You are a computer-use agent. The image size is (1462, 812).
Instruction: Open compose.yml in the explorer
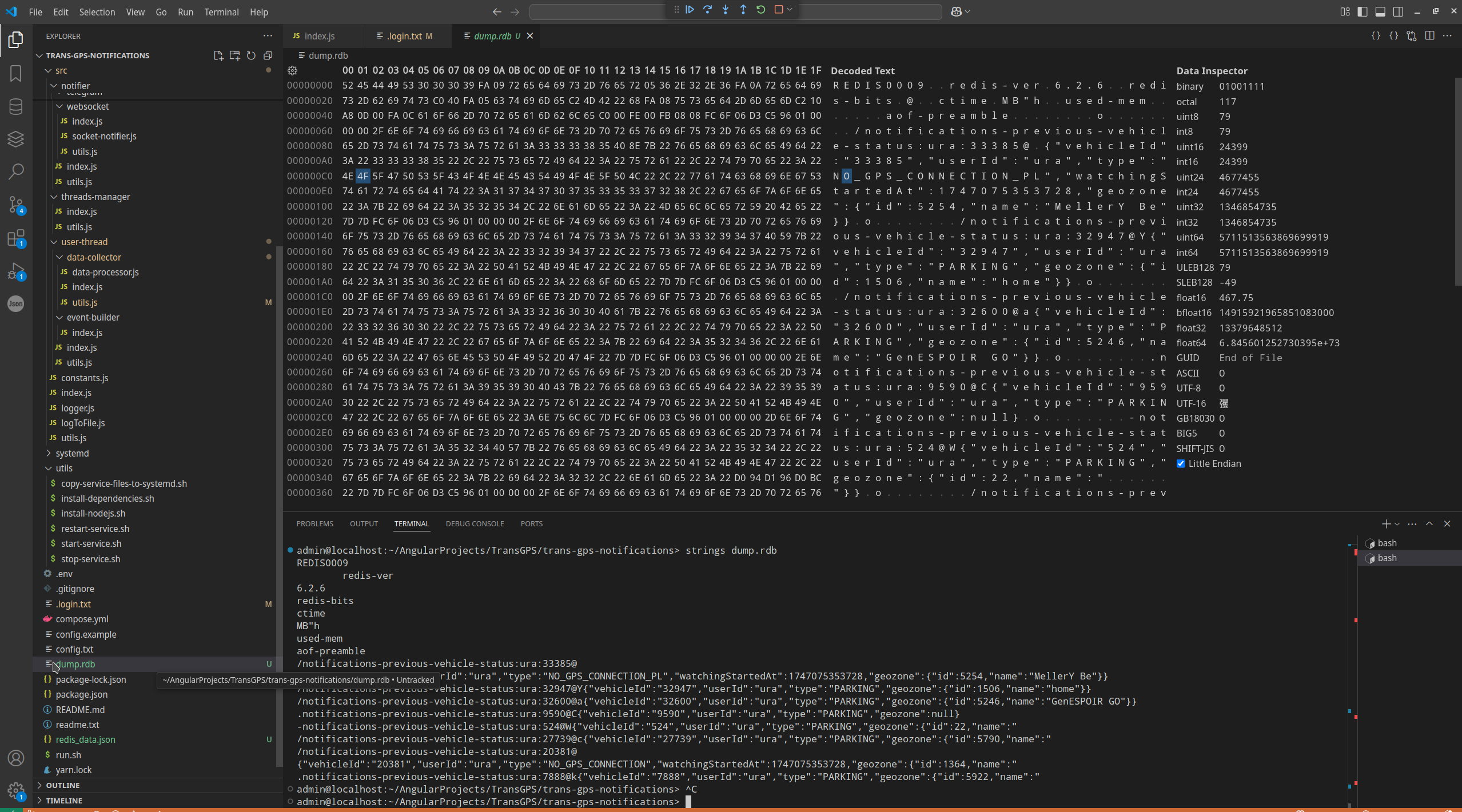pyautogui.click(x=82, y=619)
